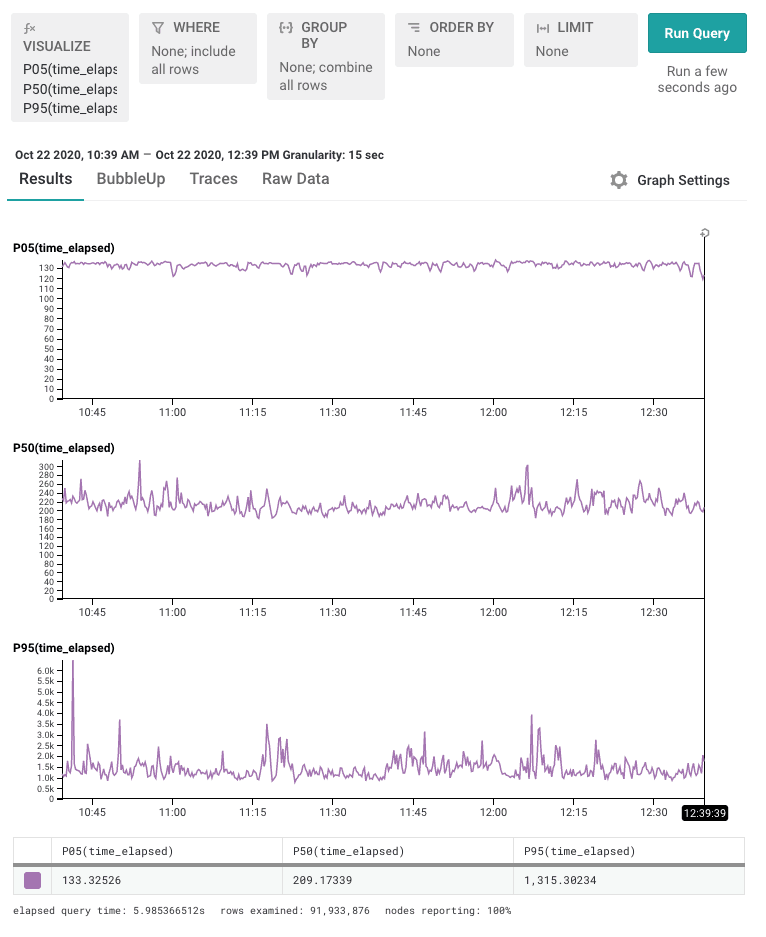Click the 12:39:39 time marker label
Image resolution: width=766 pixels, height=937 pixels.
coord(705,813)
